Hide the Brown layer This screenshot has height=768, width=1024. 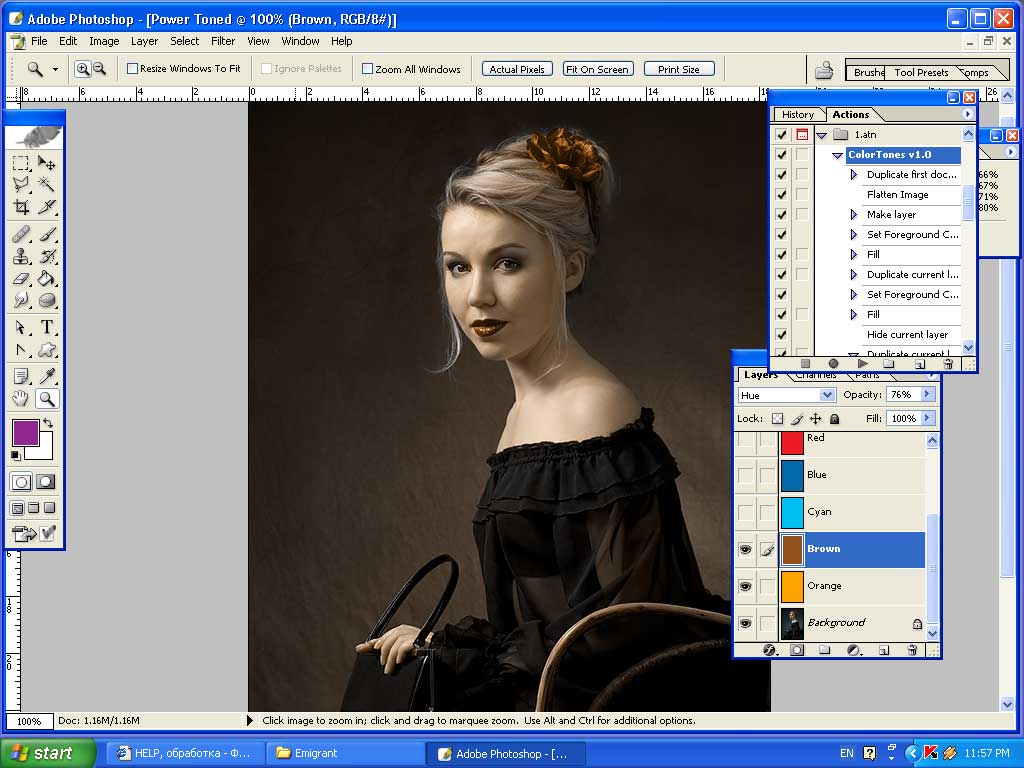[x=745, y=549]
